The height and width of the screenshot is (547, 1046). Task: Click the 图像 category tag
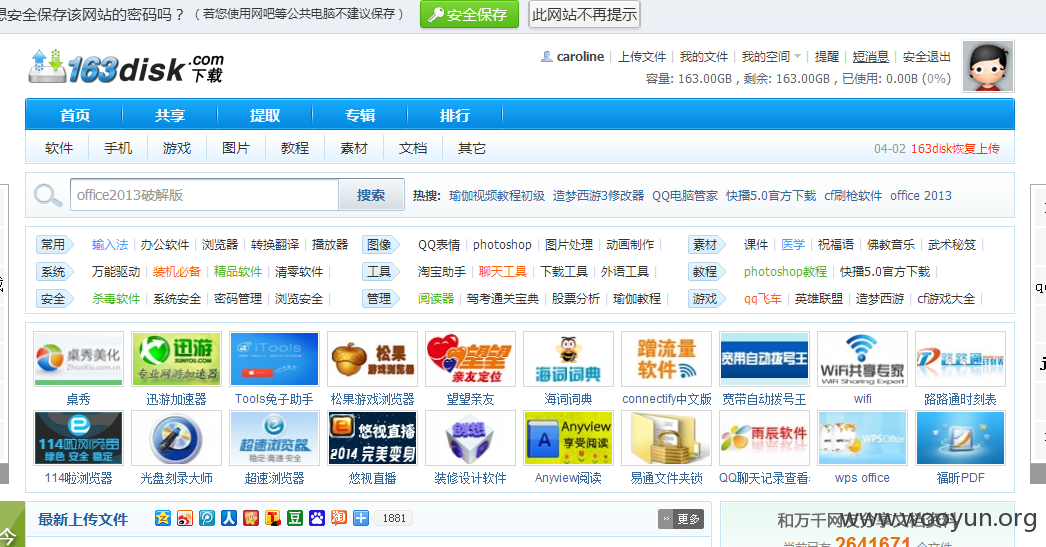(380, 245)
